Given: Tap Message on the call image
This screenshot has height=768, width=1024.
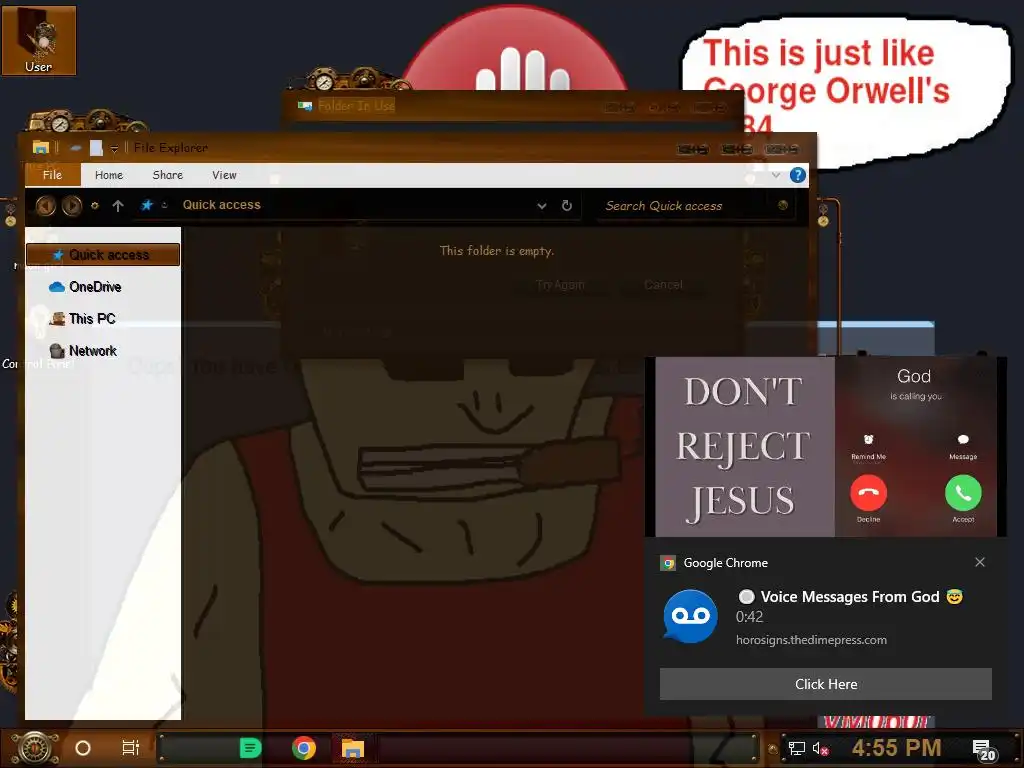Looking at the screenshot, I should click(x=963, y=446).
